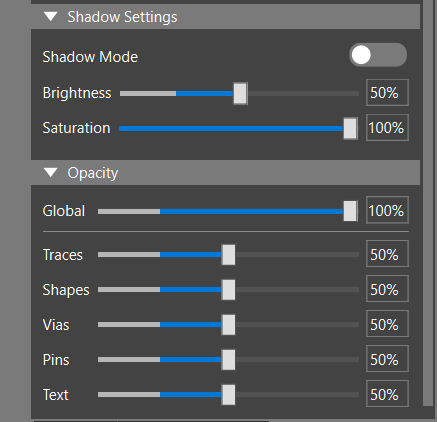This screenshot has height=422, width=437.
Task: Click the Text opacity slider handle
Action: 228,395
